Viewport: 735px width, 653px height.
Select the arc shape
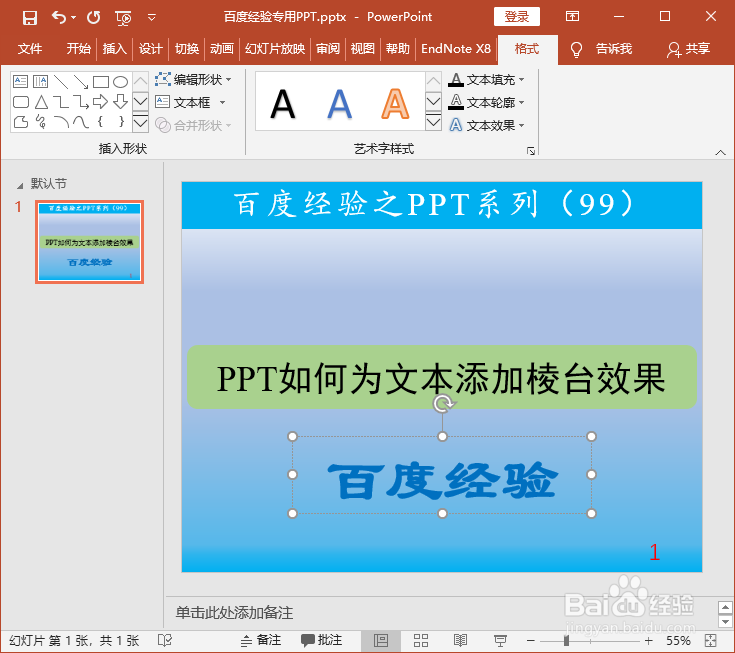61,122
